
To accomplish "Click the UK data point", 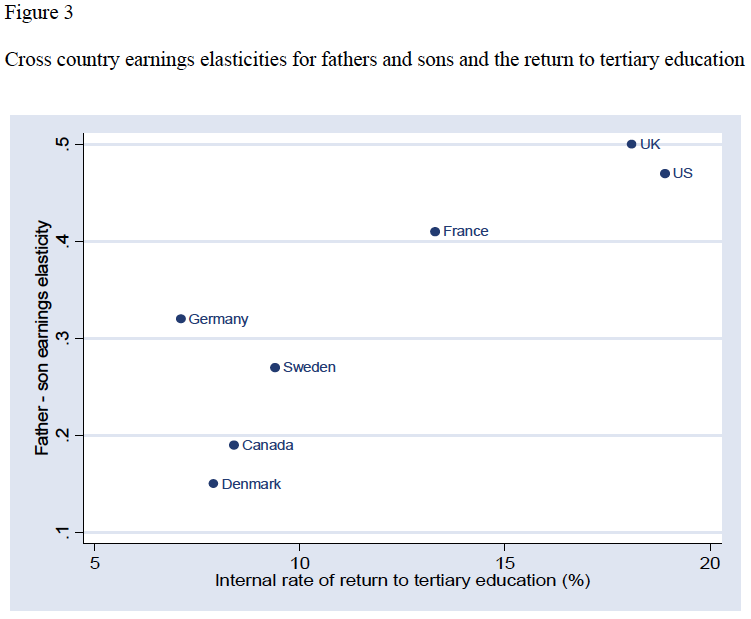I will point(631,144).
